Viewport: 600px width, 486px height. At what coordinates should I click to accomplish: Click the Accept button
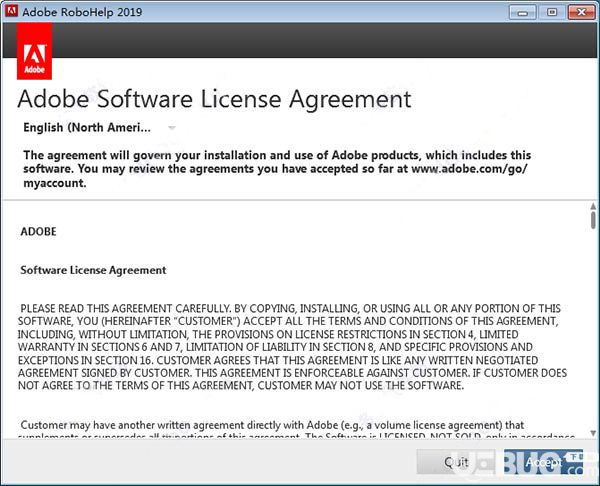pyautogui.click(x=543, y=462)
